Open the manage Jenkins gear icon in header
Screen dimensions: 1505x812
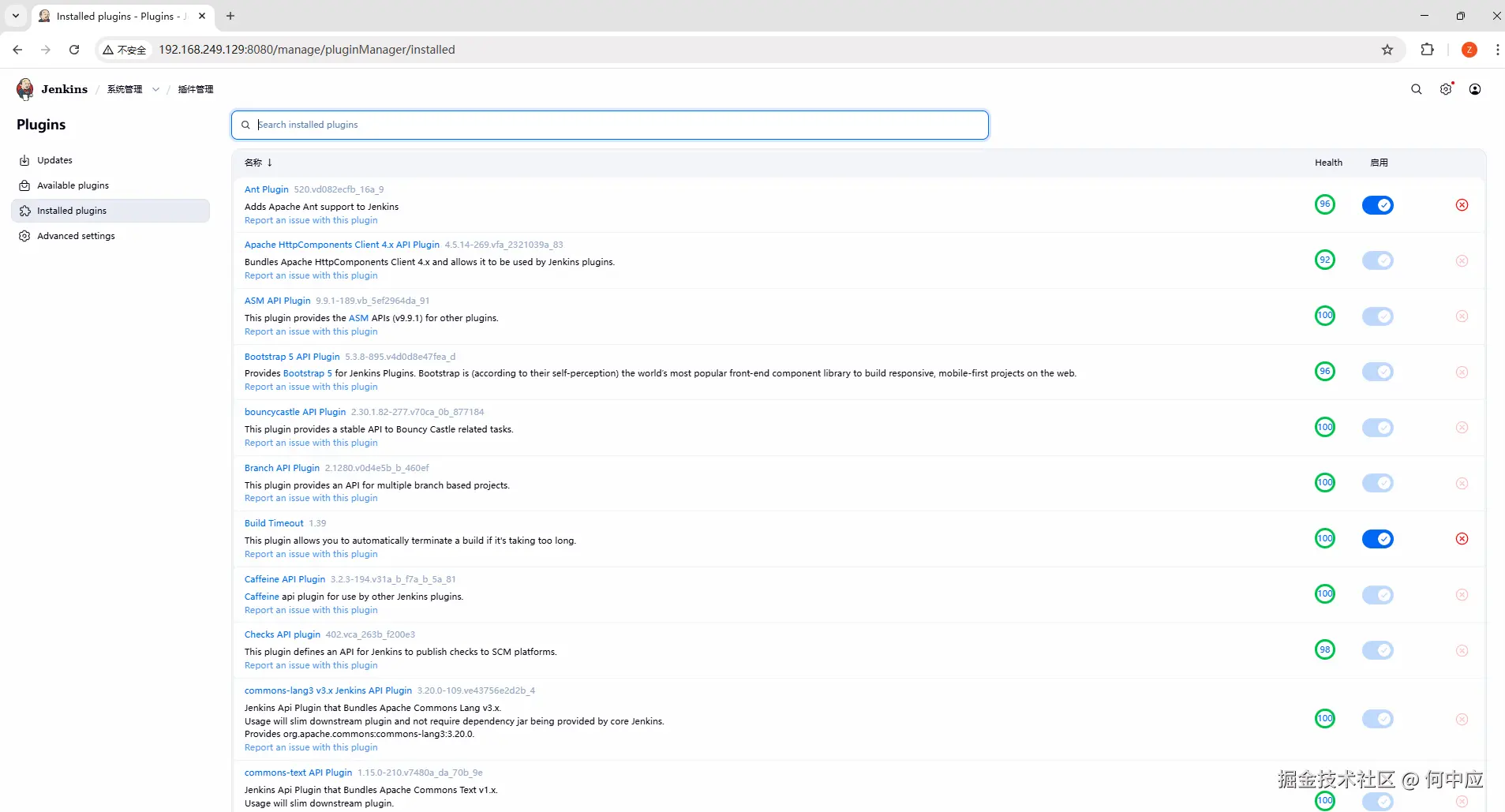click(1446, 89)
